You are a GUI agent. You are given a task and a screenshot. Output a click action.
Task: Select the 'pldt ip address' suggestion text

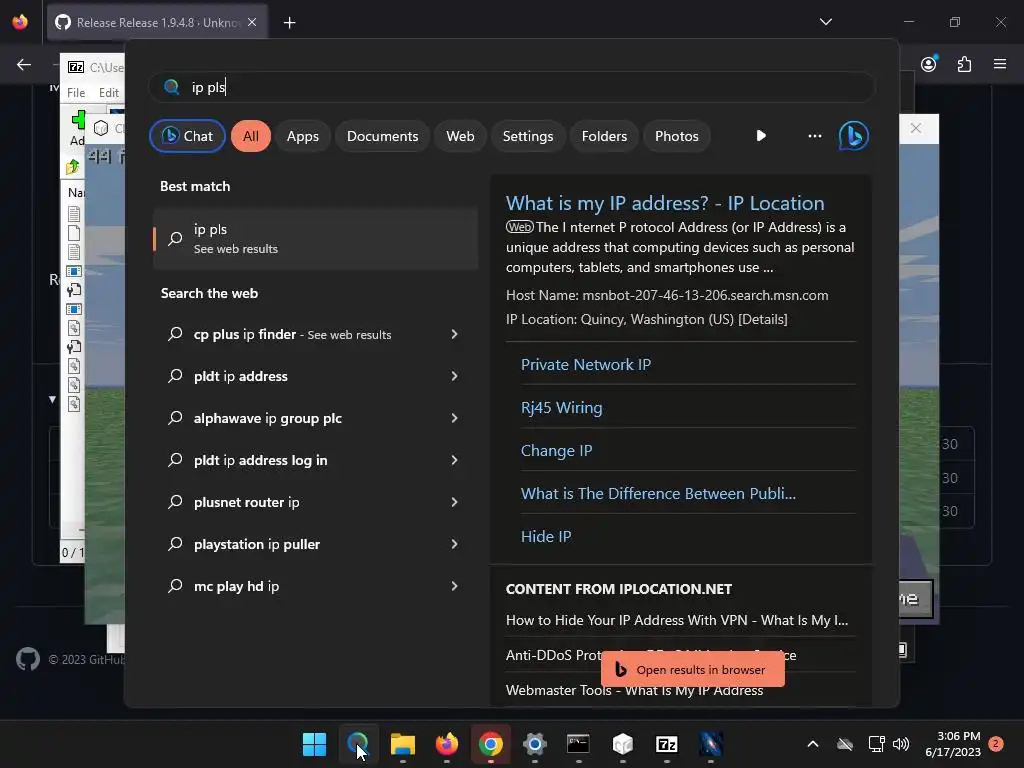(x=241, y=376)
